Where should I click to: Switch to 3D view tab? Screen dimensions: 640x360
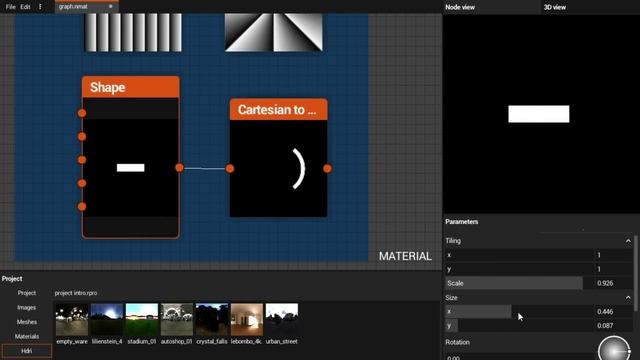pos(555,7)
